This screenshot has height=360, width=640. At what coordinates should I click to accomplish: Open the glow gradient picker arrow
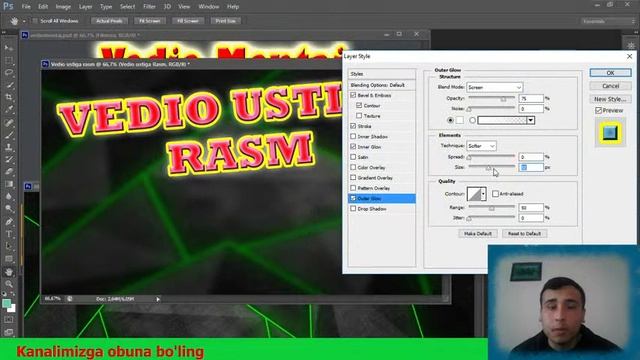pos(531,120)
